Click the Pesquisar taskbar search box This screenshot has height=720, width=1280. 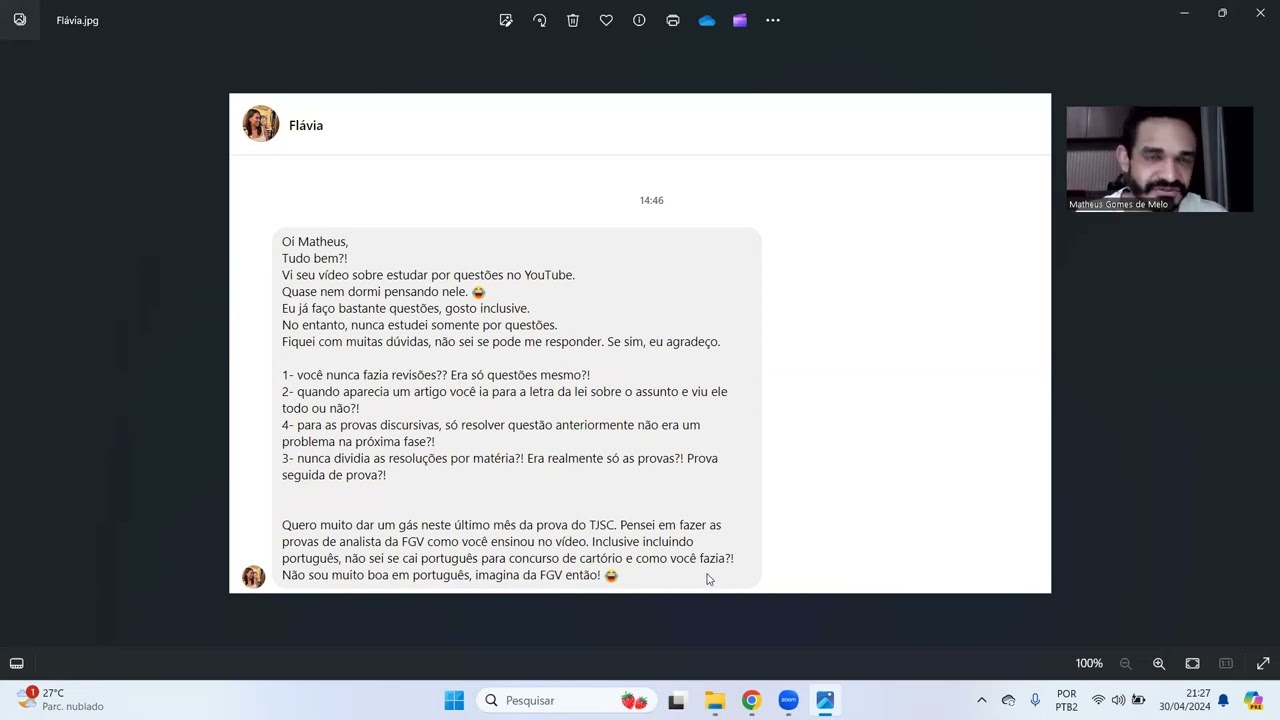tap(567, 700)
